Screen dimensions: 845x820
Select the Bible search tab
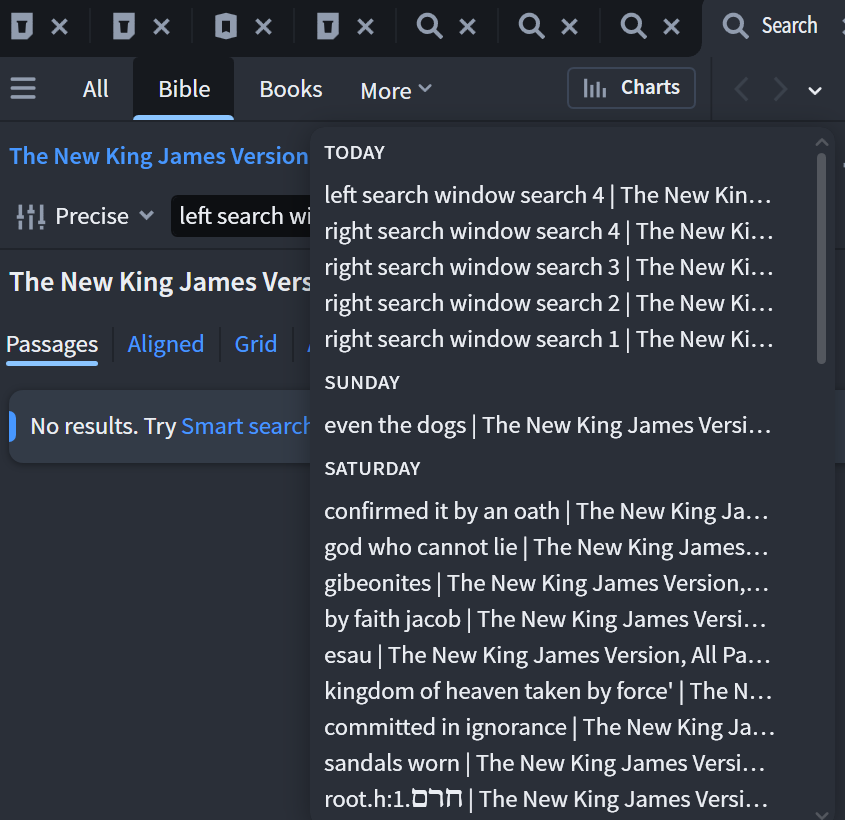tap(184, 89)
